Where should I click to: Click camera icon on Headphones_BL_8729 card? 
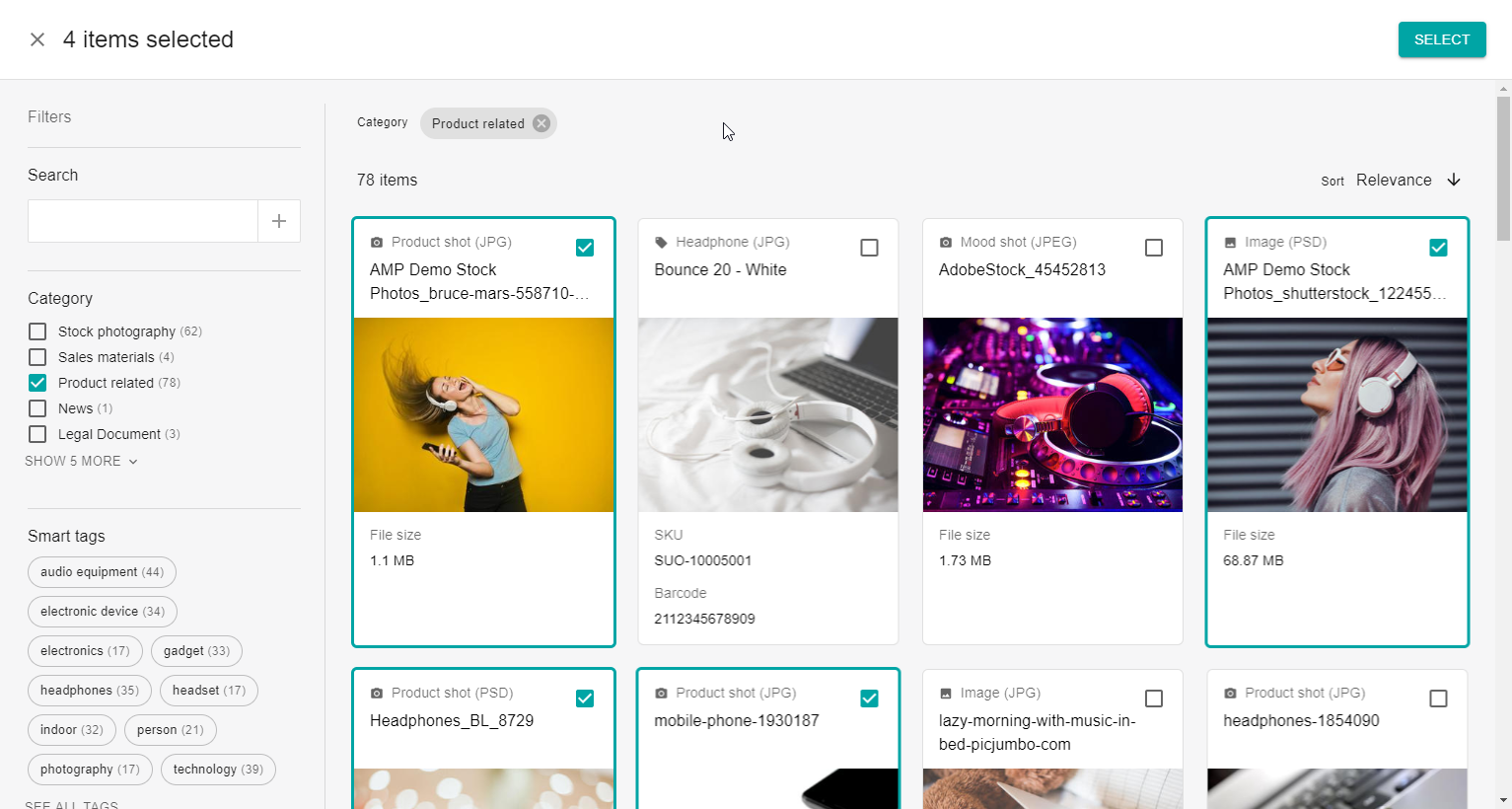(377, 693)
